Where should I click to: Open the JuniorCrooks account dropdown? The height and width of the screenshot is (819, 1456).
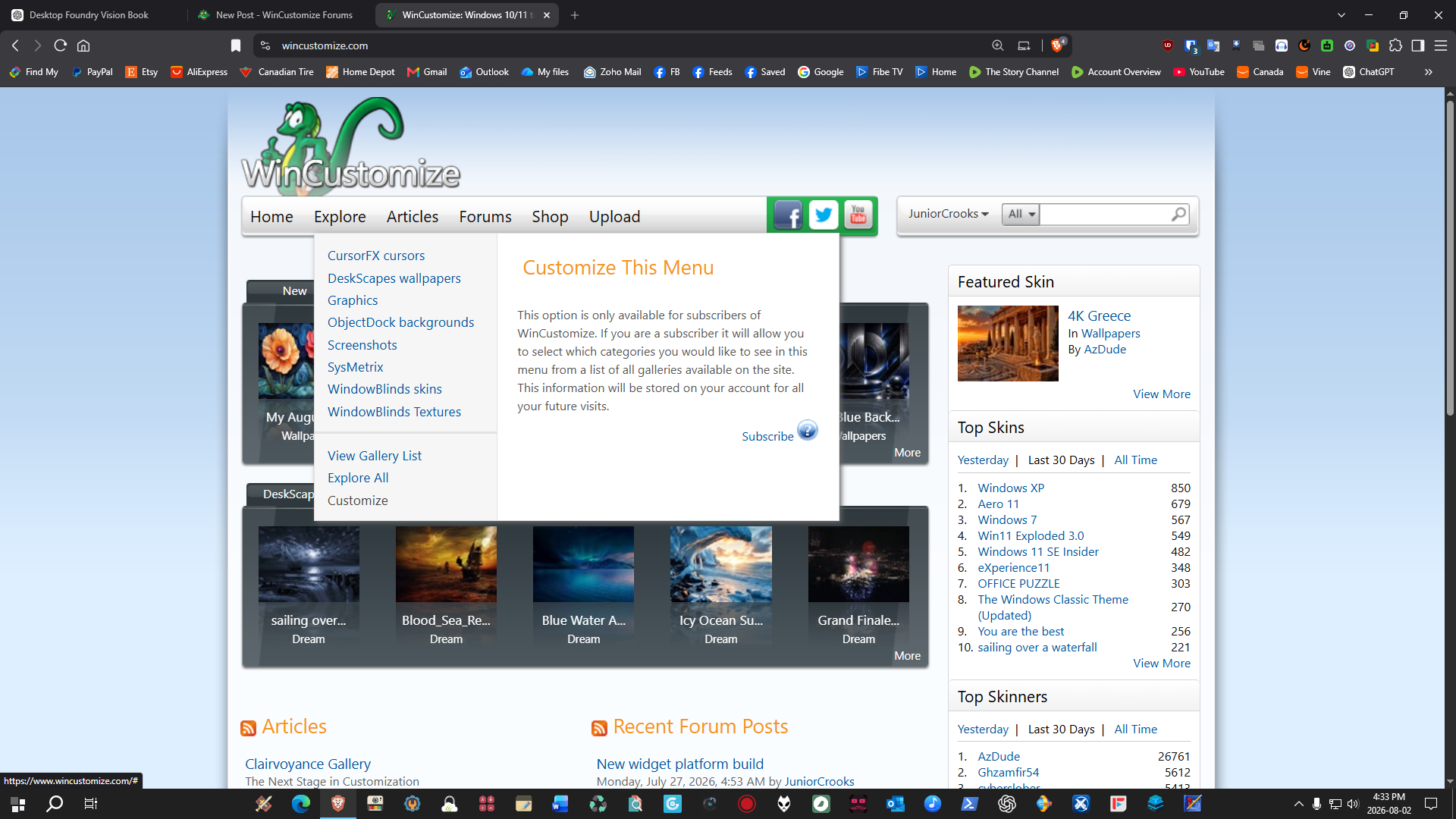click(948, 214)
